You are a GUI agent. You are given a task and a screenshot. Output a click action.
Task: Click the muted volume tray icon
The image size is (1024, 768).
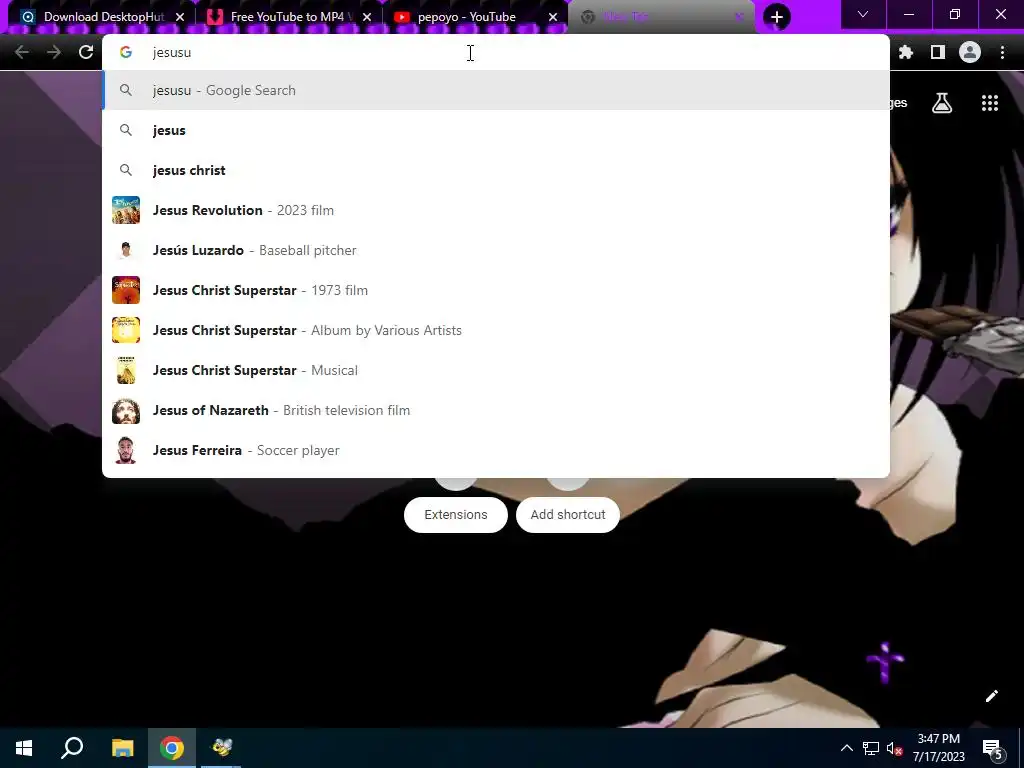tap(894, 748)
